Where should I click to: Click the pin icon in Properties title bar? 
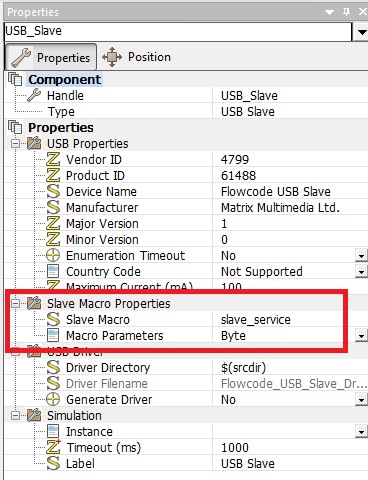(347, 12)
